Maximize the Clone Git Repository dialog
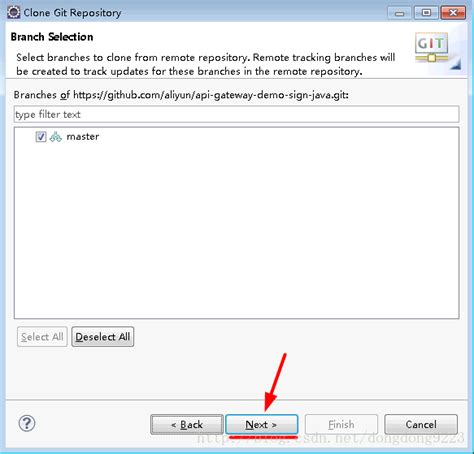Screen dimensions: 474x454 tap(426, 13)
